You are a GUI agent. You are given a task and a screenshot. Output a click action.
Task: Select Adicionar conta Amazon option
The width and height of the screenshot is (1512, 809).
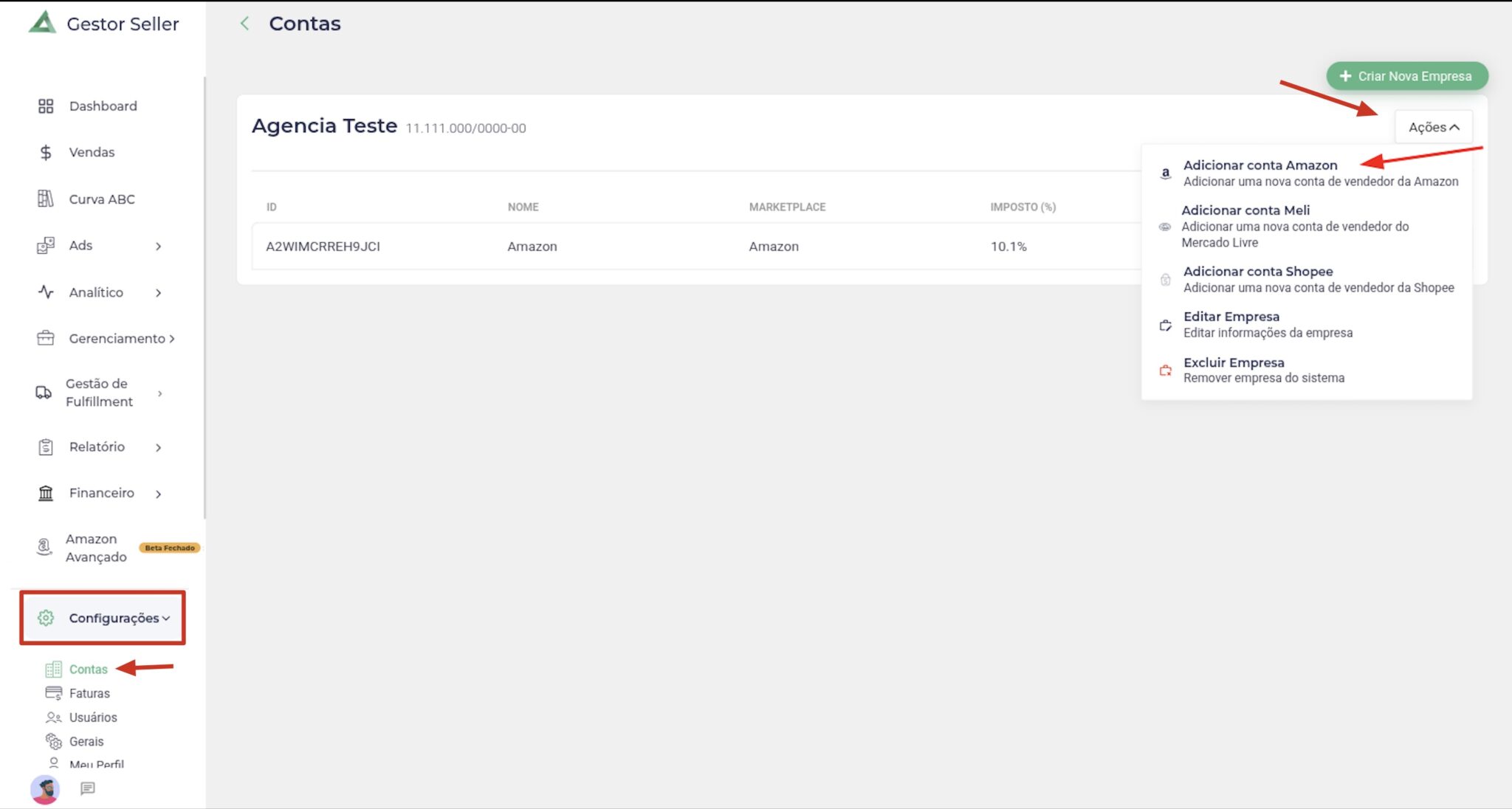click(1260, 166)
